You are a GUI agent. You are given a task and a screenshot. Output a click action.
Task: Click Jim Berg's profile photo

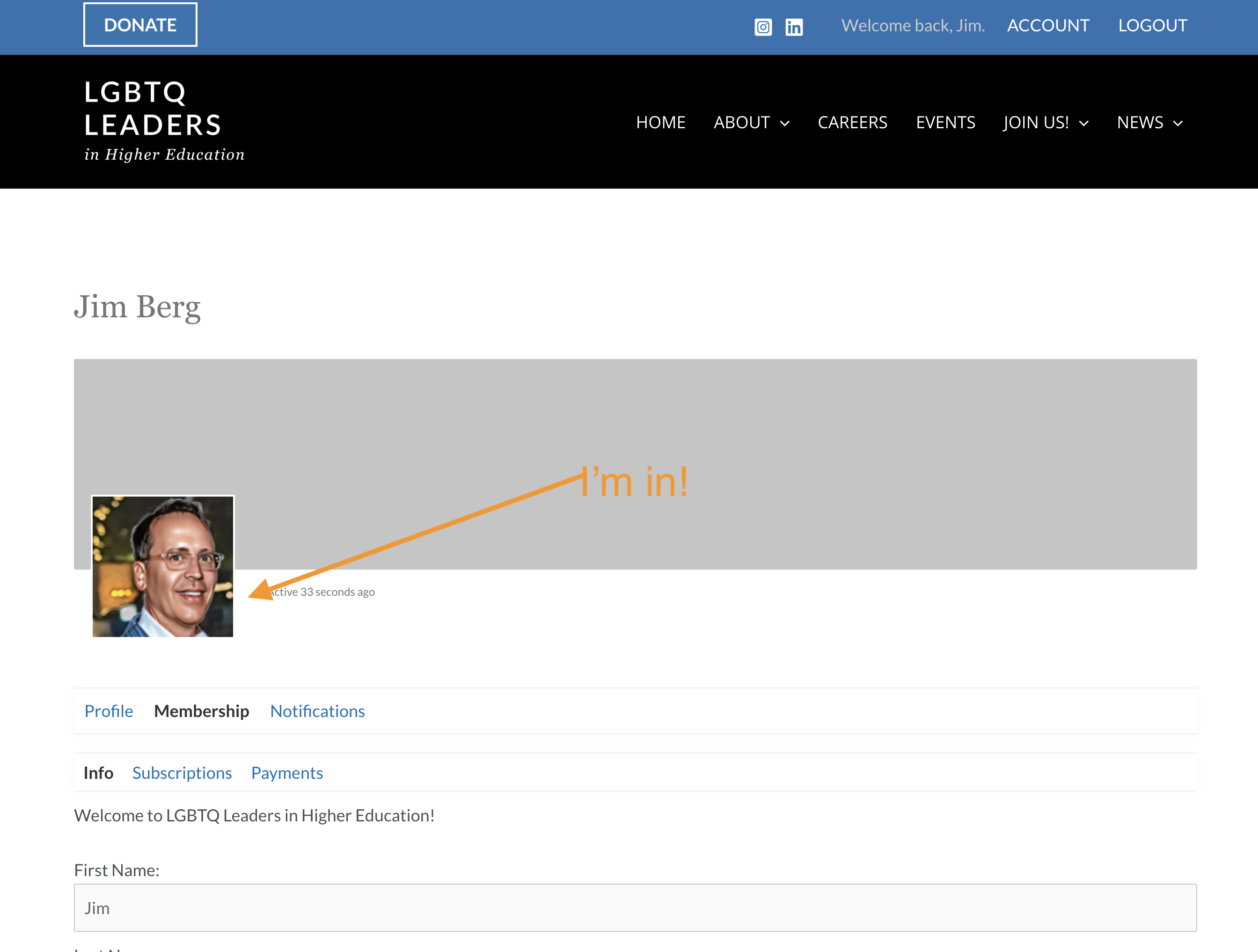tap(163, 566)
